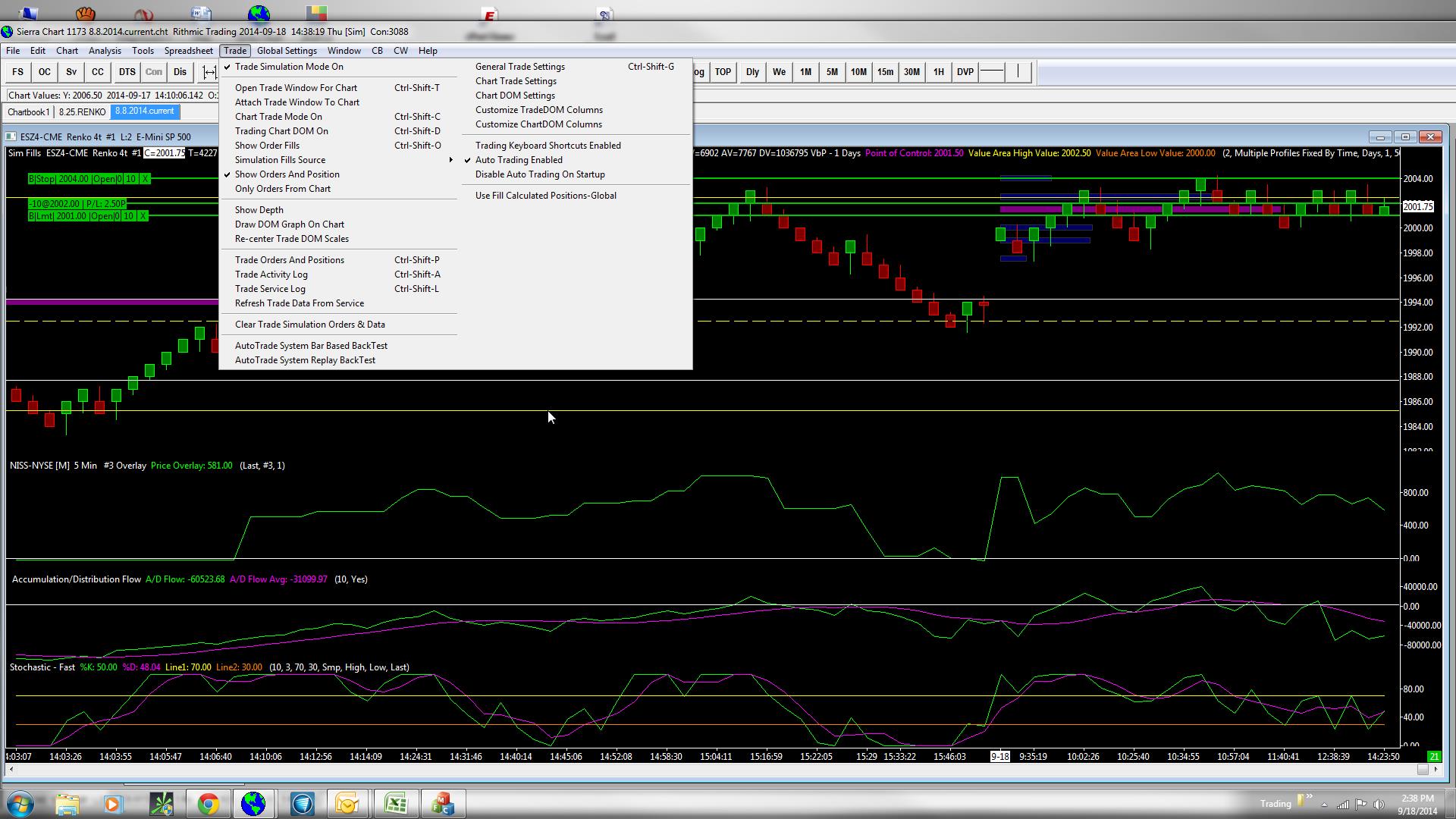Click the DVP toolbar button

click(965, 72)
